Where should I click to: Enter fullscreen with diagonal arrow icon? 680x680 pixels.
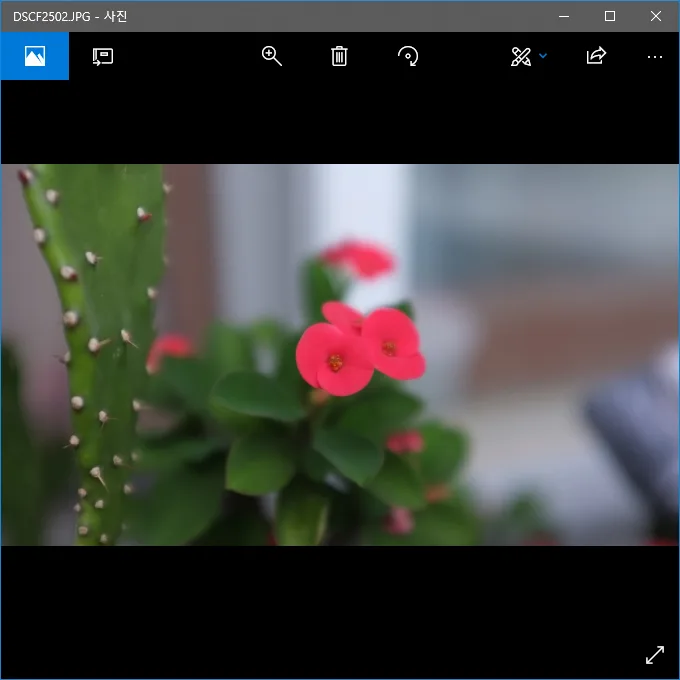point(654,655)
